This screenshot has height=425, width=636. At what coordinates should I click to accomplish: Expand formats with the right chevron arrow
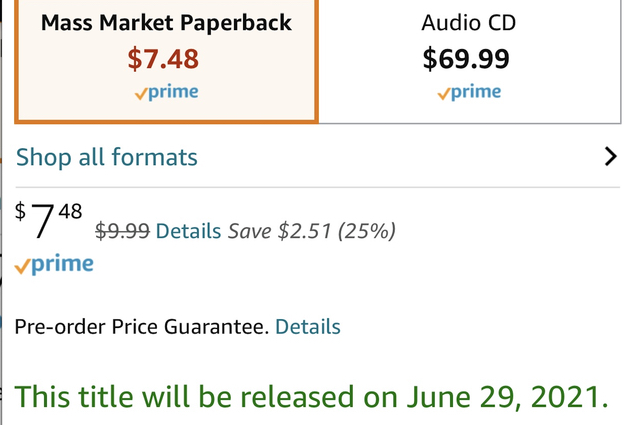click(x=611, y=157)
